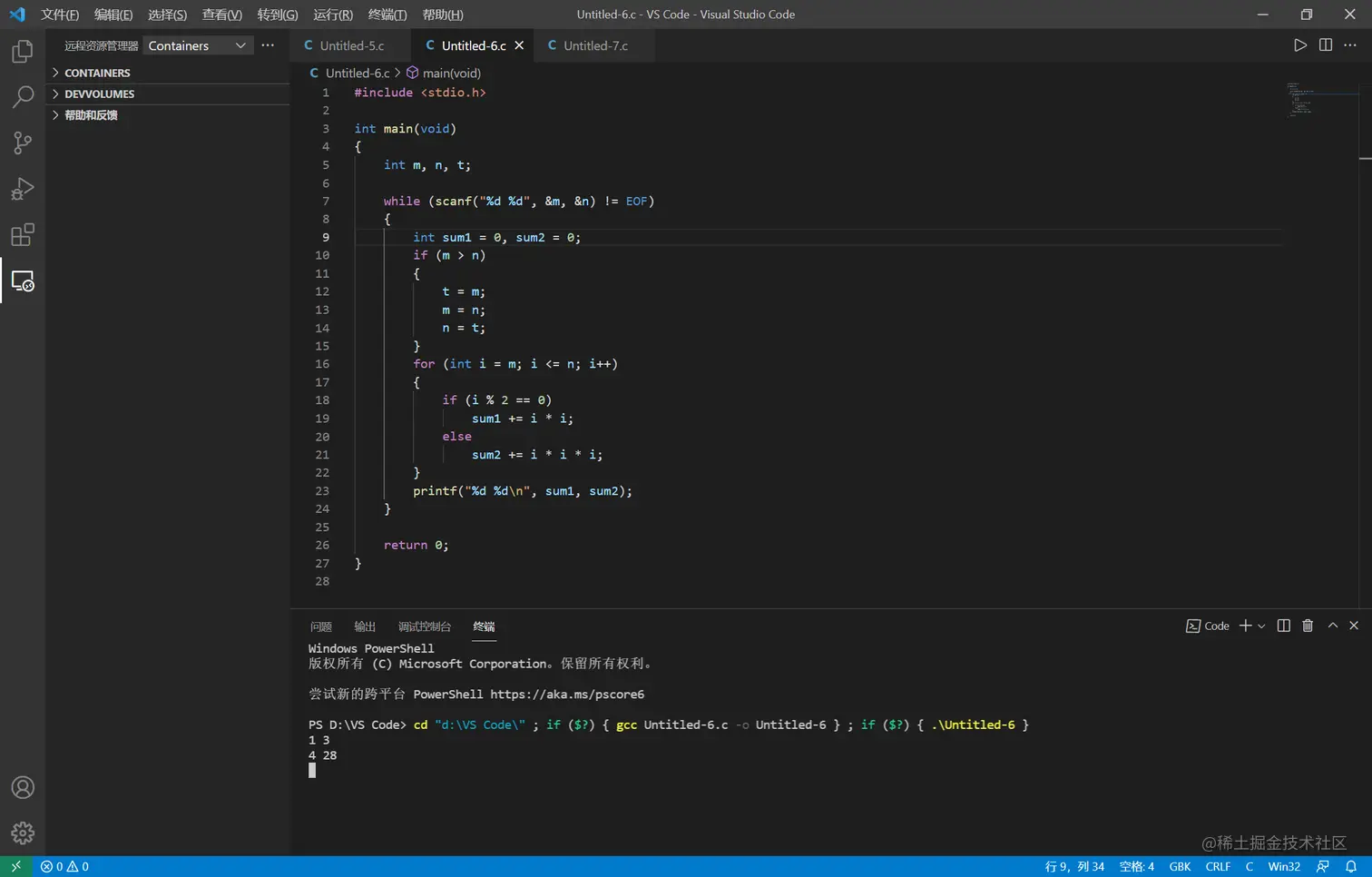Image resolution: width=1372 pixels, height=877 pixels.
Task: Select language mode C in status bar
Action: tap(1249, 866)
